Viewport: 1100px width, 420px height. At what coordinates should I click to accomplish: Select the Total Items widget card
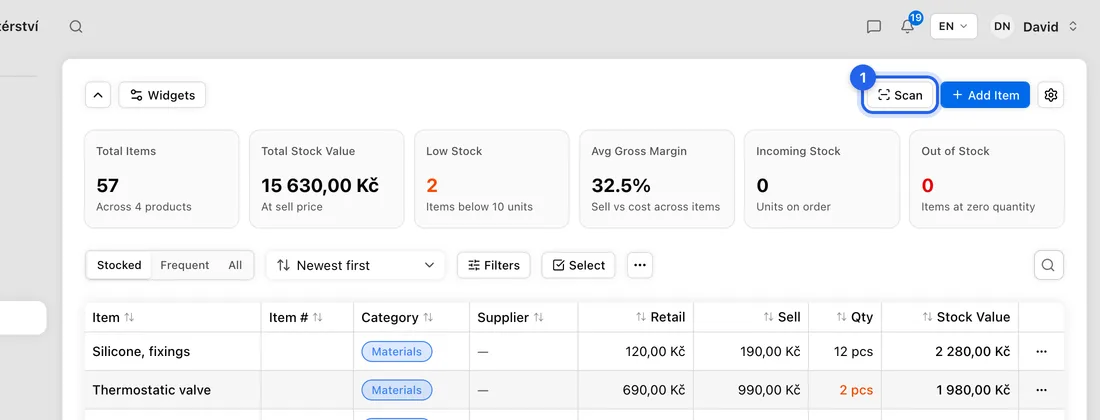tap(162, 179)
